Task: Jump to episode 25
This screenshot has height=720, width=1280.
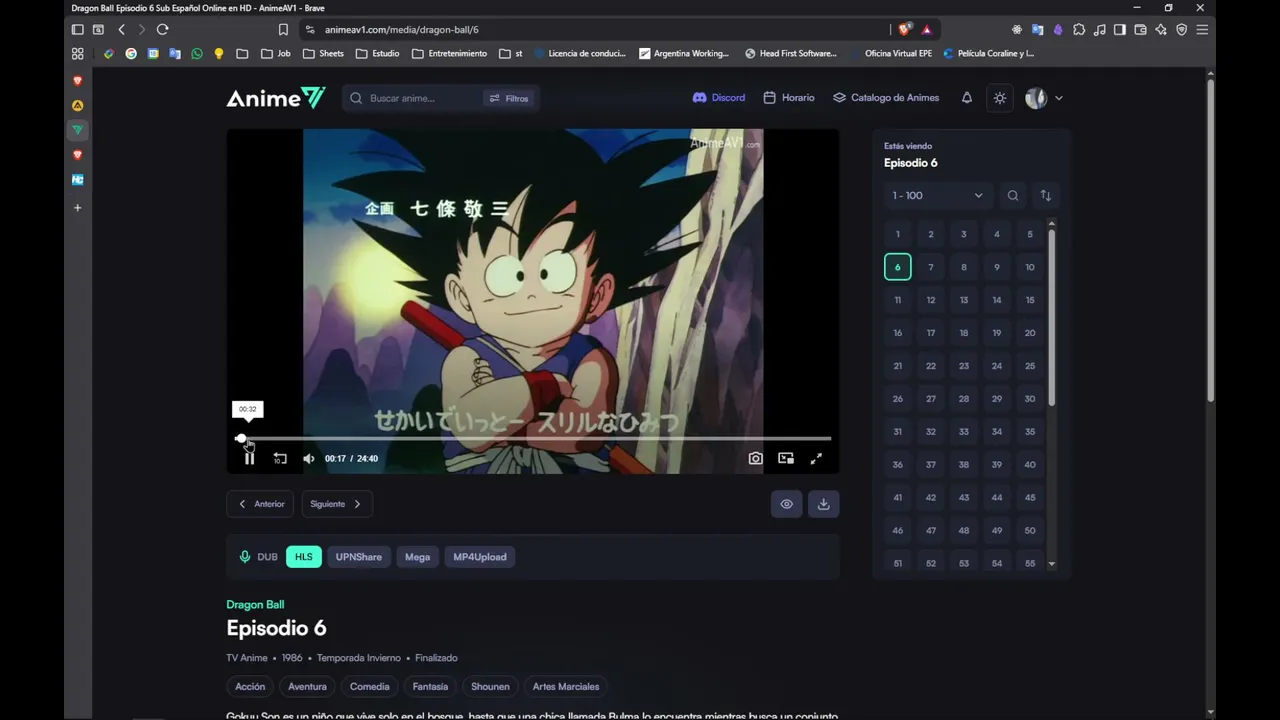Action: (1030, 366)
